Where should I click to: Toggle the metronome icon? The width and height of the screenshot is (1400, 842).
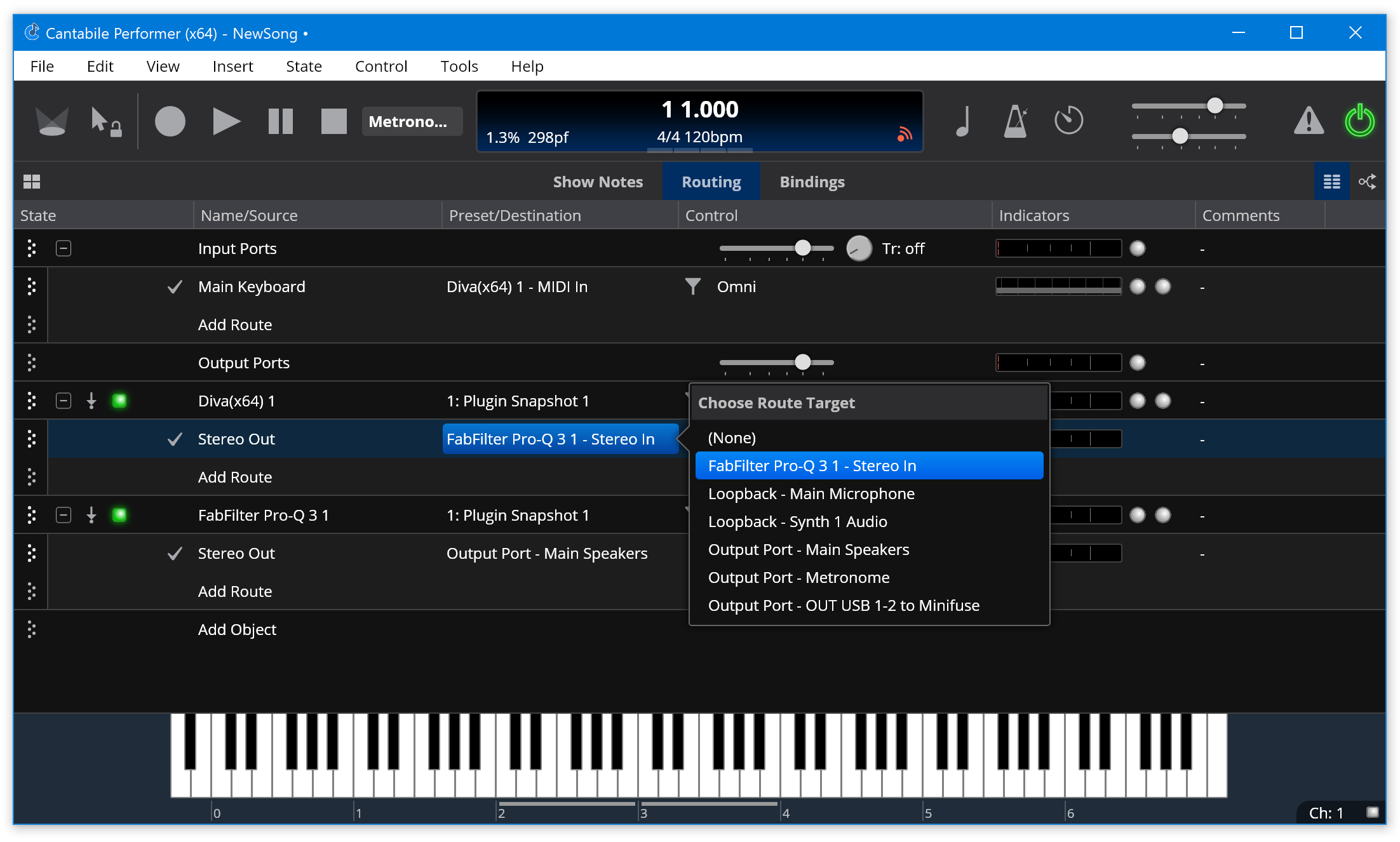point(1015,121)
